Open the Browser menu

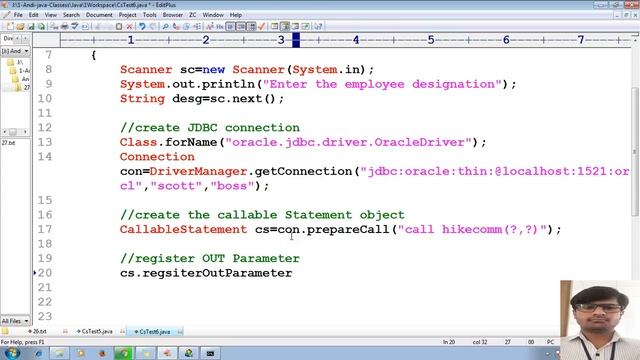tap(173, 15)
